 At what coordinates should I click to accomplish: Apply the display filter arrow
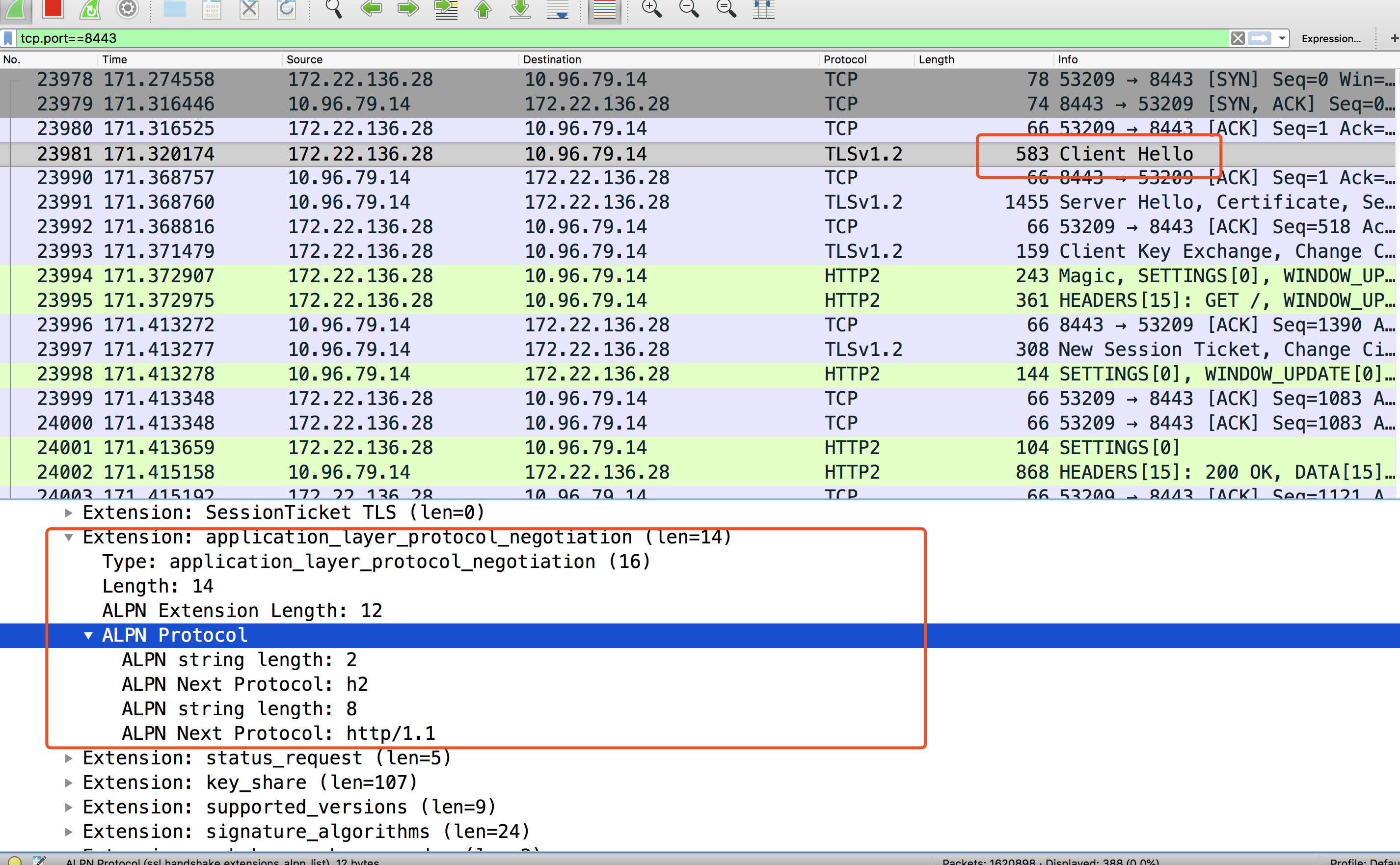coord(1259,38)
